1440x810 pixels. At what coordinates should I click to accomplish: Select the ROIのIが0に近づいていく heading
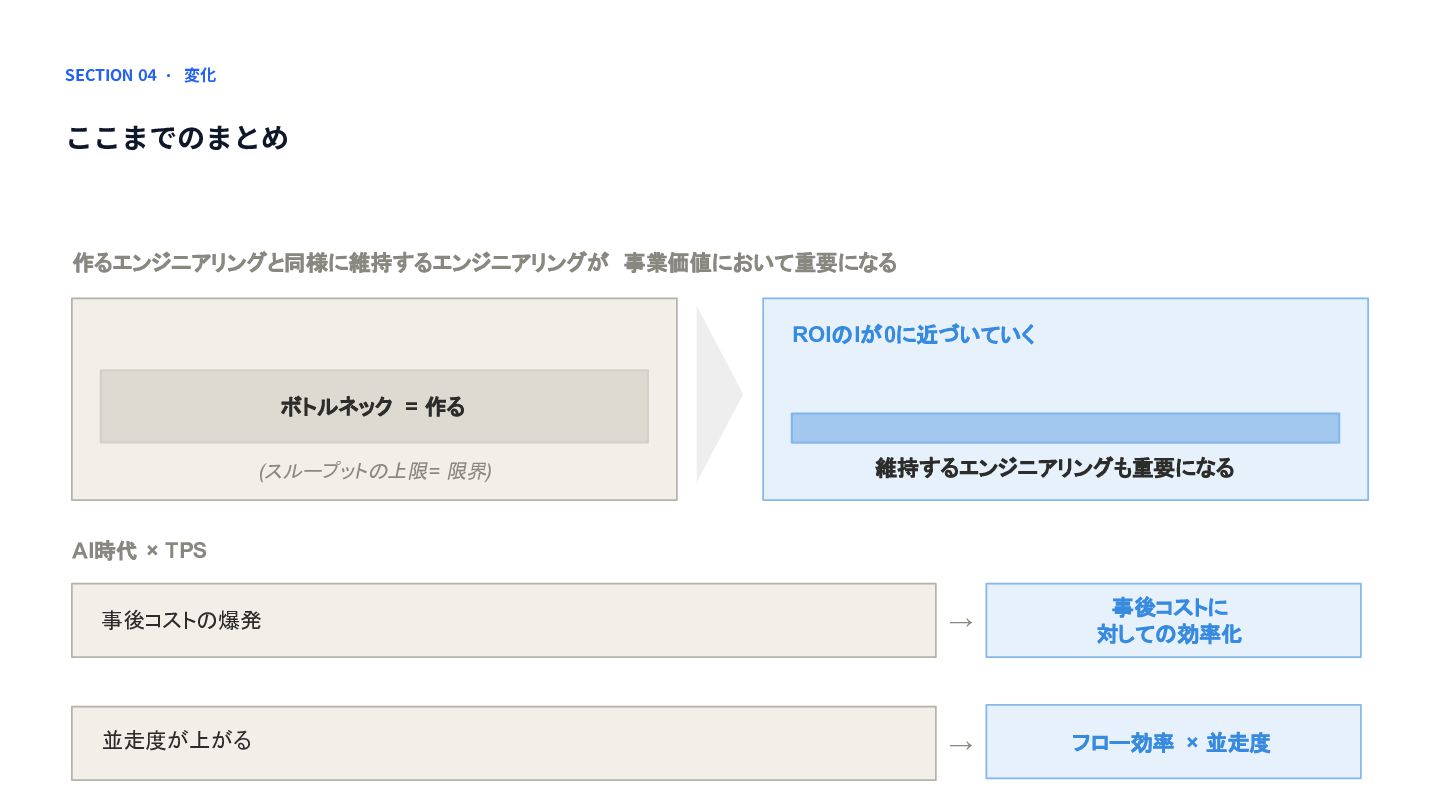(914, 335)
